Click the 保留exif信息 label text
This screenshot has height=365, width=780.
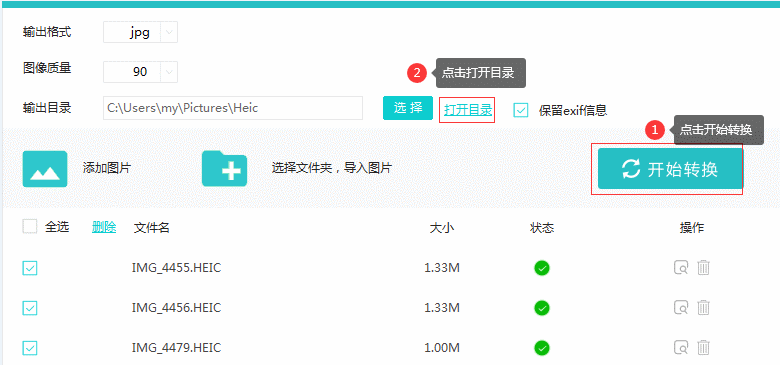573,110
